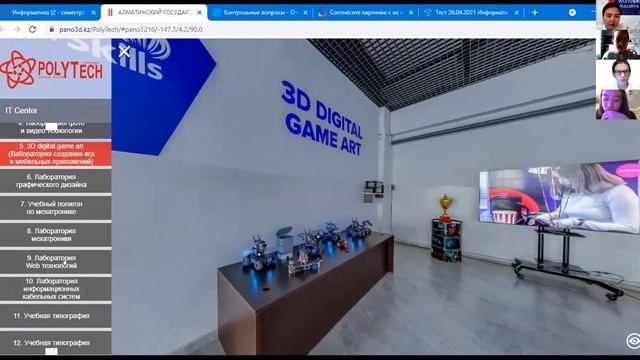Click the gold trophy cup

pyautogui.click(x=445, y=208)
